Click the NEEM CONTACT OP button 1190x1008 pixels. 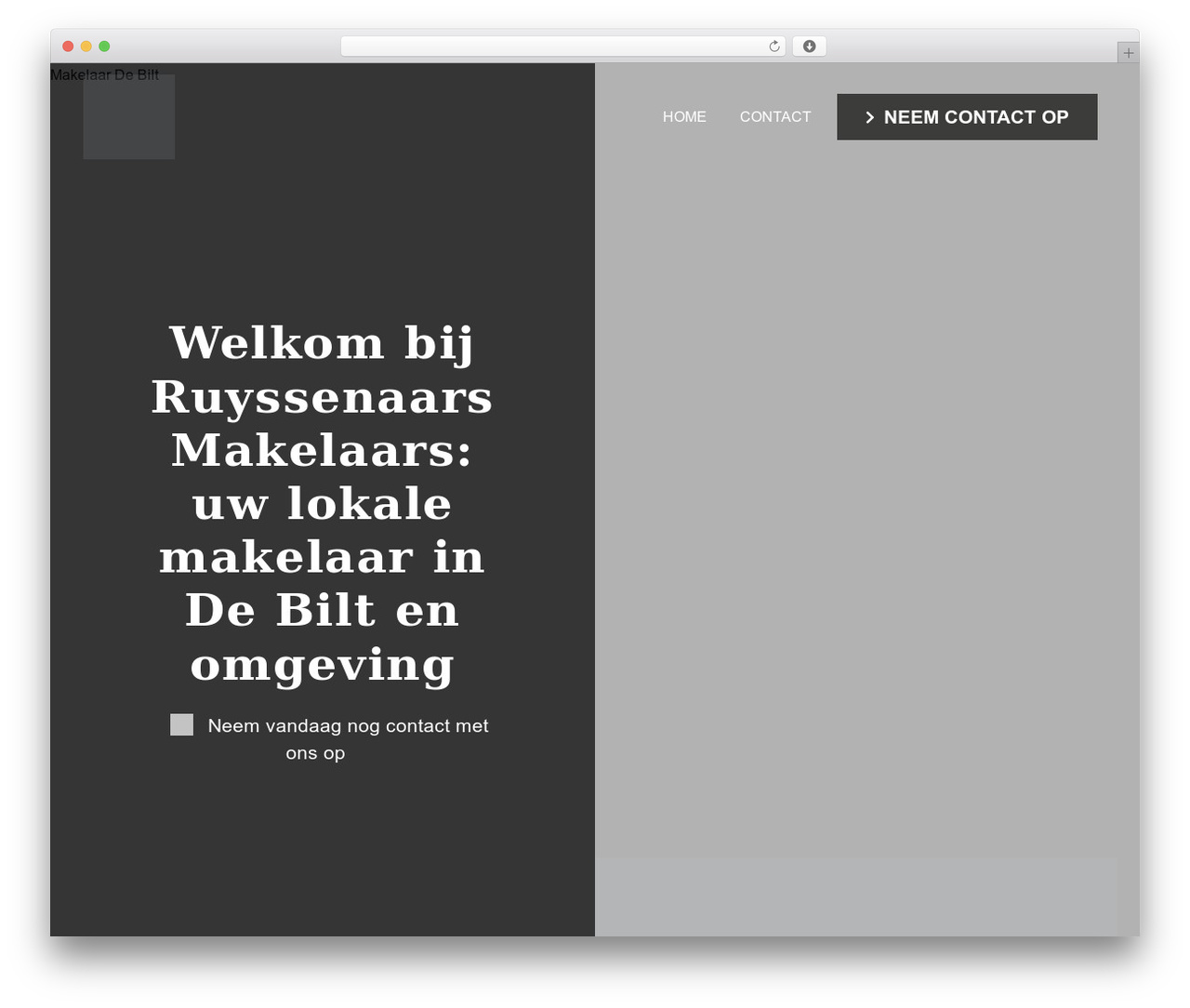(967, 117)
